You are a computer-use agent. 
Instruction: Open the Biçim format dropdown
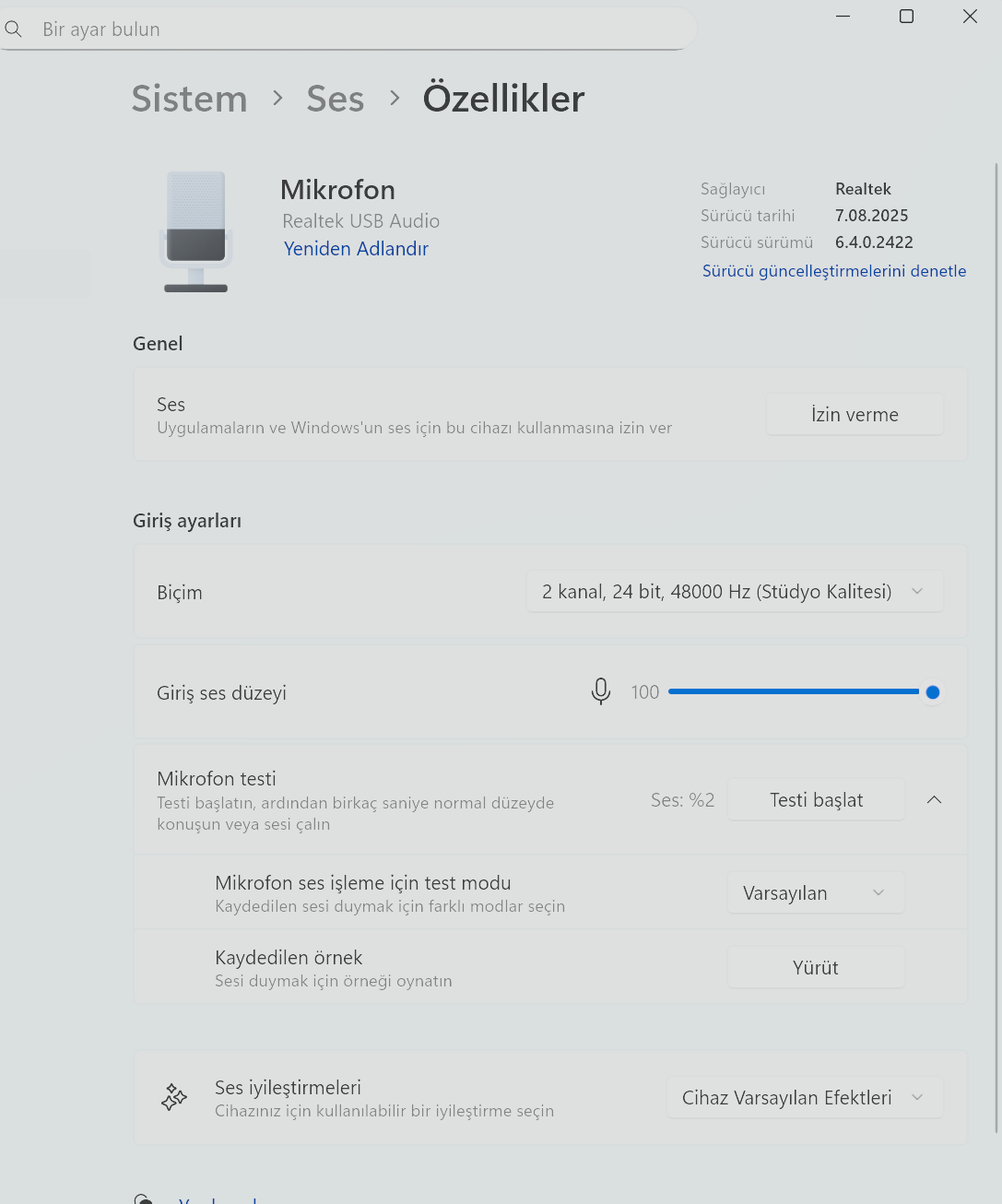pyautogui.click(x=734, y=592)
